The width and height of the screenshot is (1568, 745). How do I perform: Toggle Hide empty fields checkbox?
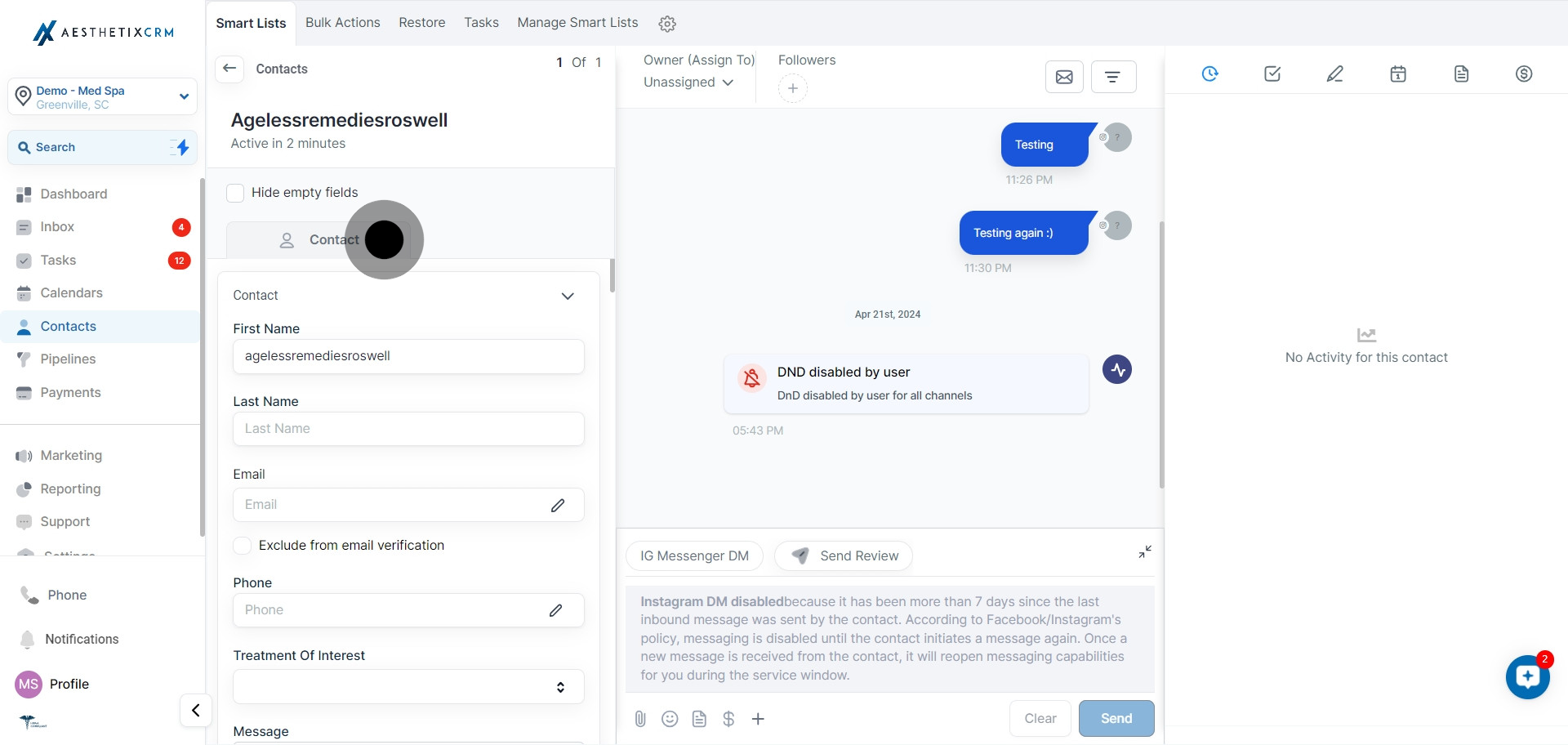coord(235,193)
